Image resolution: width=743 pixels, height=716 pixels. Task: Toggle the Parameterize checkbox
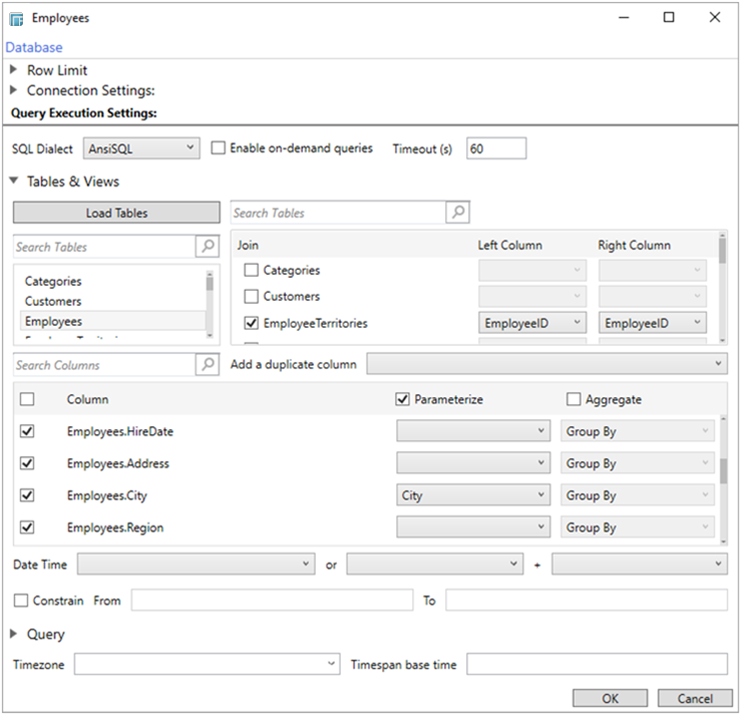click(403, 399)
